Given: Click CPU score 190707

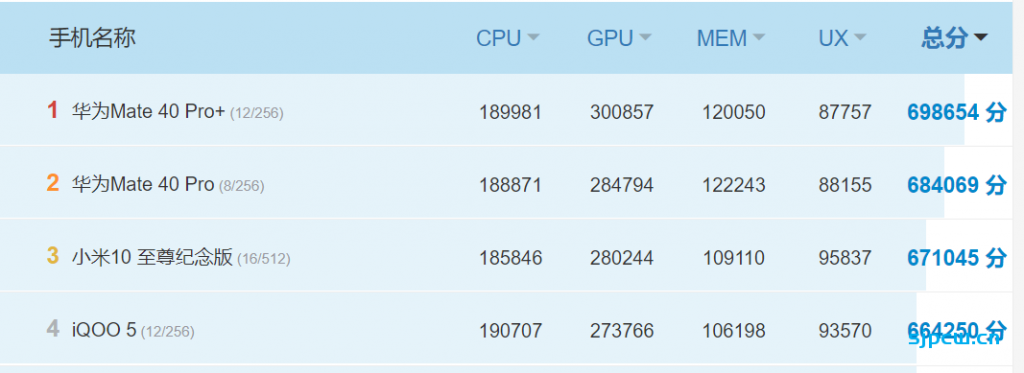Looking at the screenshot, I should [511, 331].
